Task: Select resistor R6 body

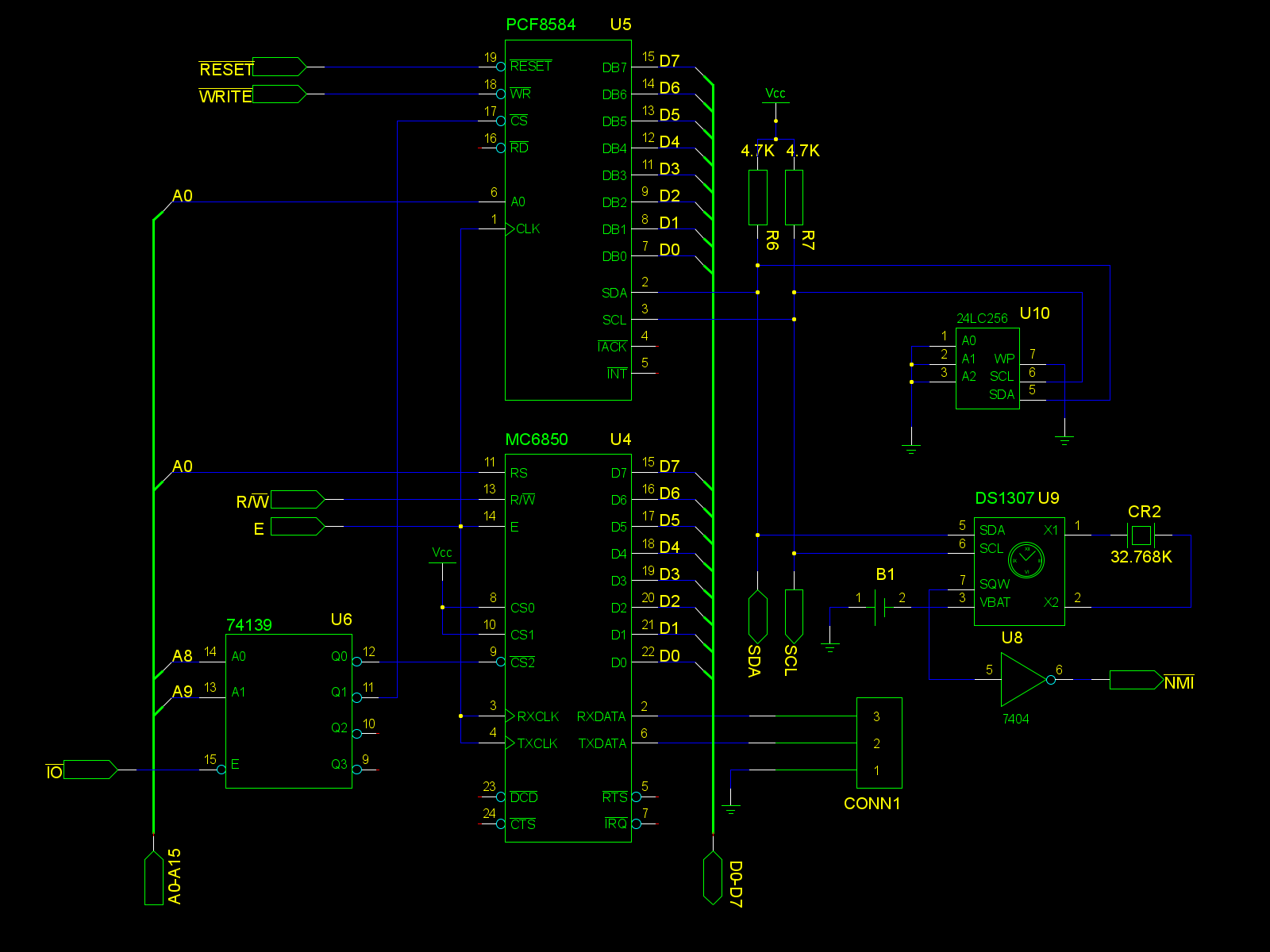Action: click(x=758, y=198)
